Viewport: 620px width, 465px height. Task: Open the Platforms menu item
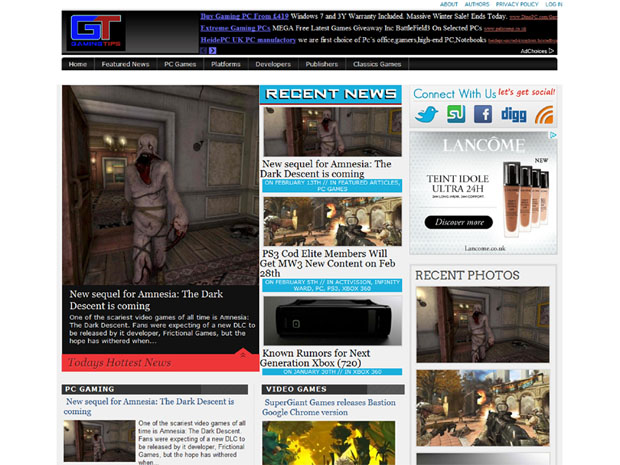tap(225, 64)
